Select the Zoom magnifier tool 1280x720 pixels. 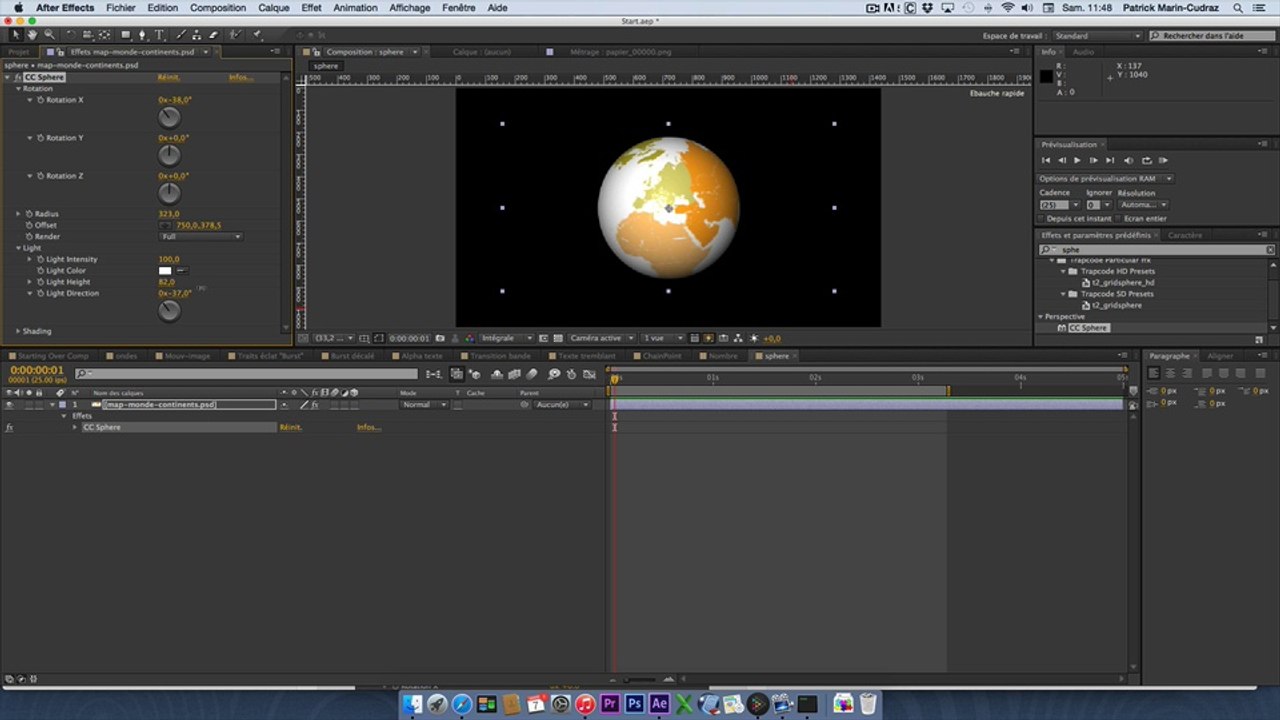tap(49, 35)
